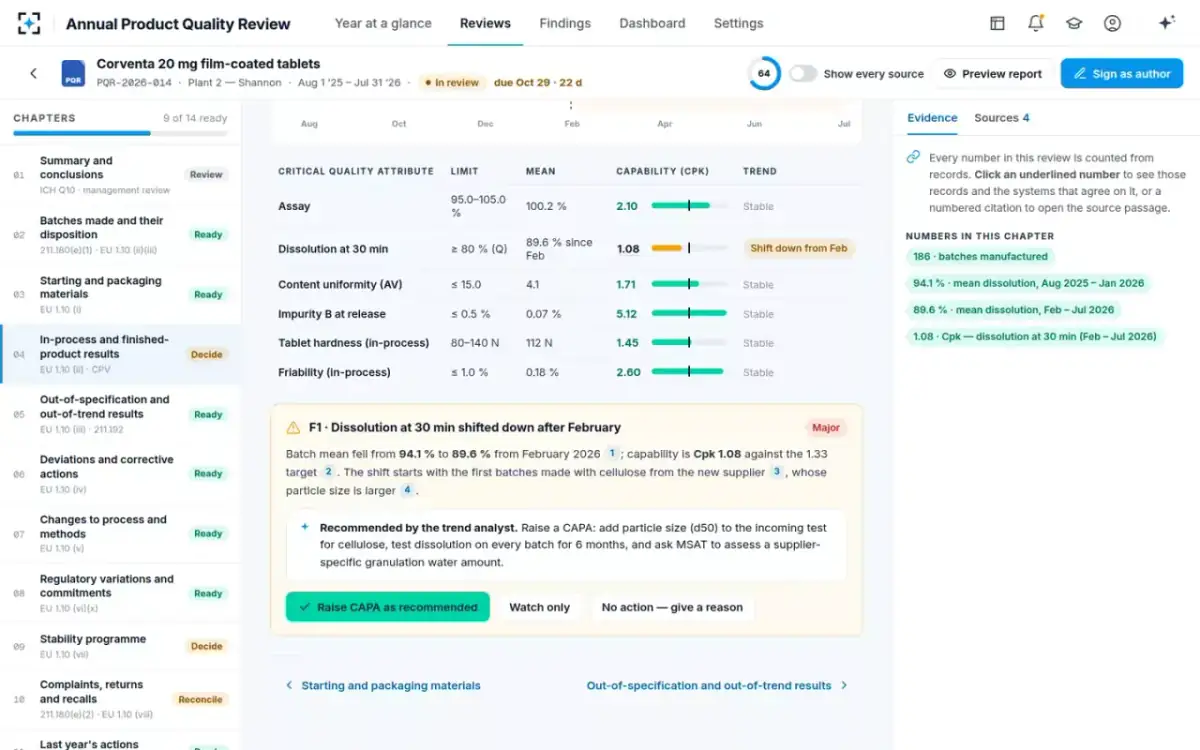This screenshot has height=750, width=1200.
Task: Click 186 batches manufactured chip
Action: point(980,256)
